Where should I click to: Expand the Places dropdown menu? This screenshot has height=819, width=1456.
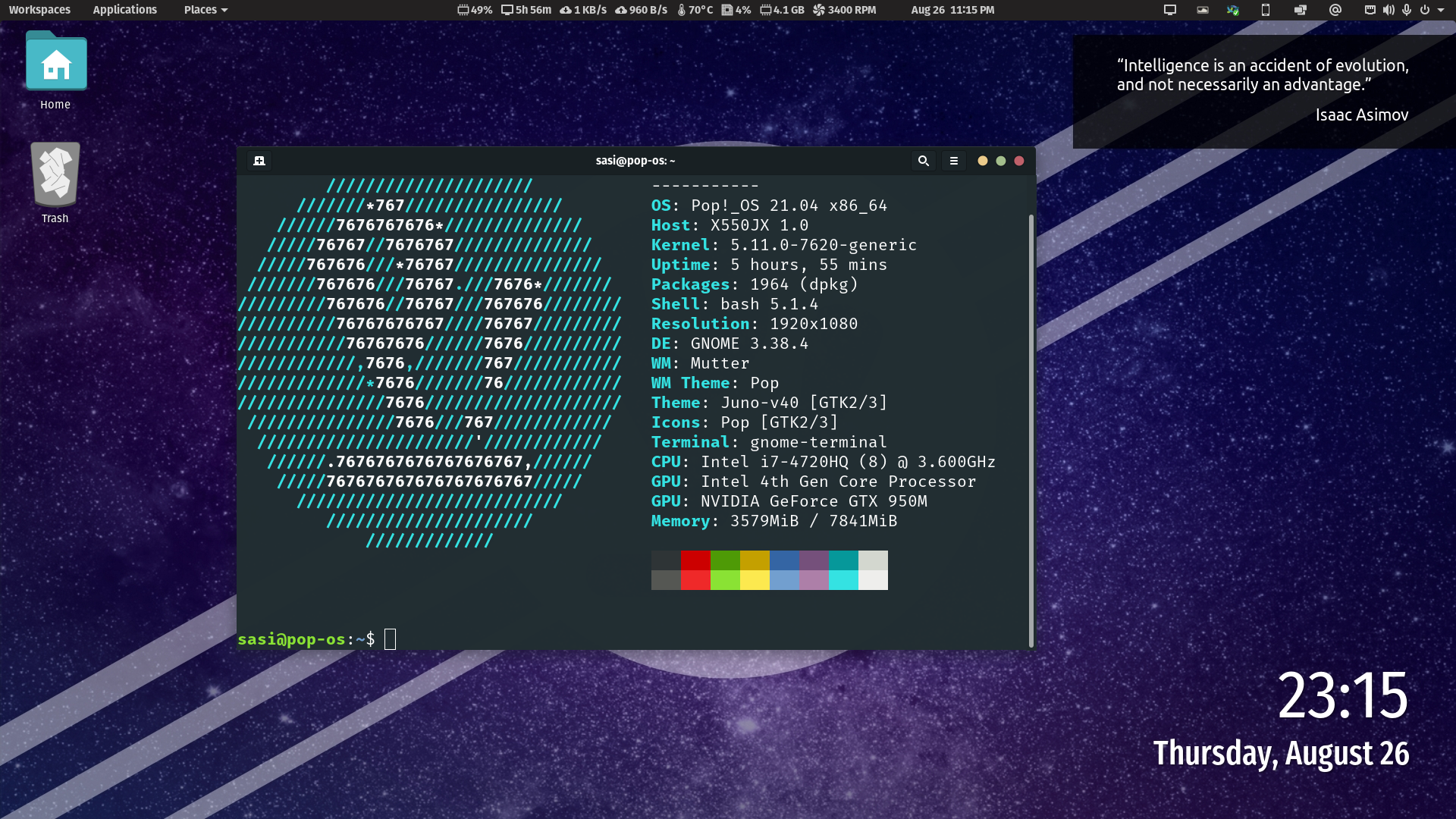pos(206,10)
